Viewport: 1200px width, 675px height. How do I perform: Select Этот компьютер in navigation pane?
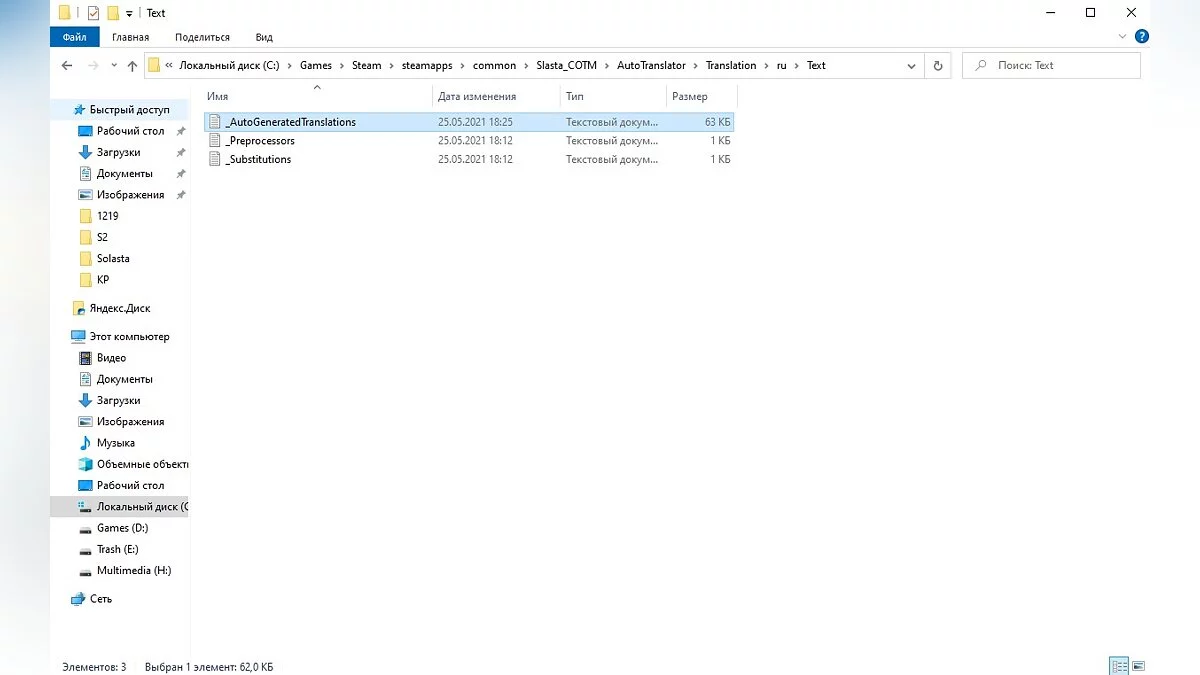point(129,337)
